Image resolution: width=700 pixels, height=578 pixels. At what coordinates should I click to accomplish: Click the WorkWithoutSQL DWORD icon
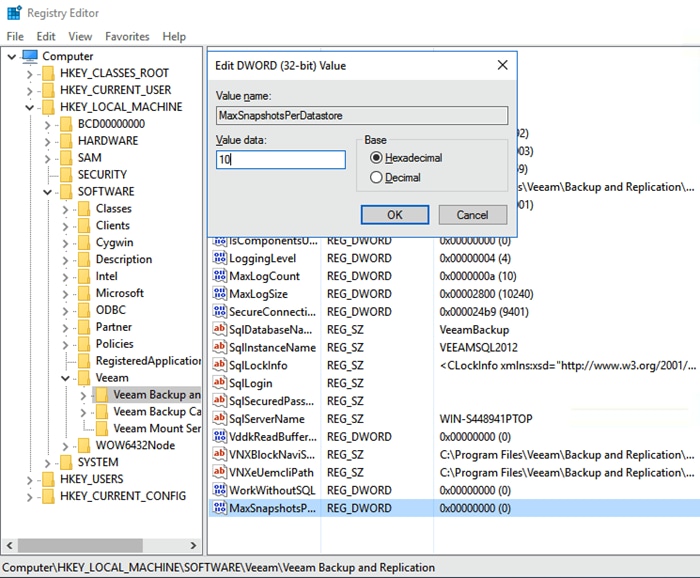220,490
